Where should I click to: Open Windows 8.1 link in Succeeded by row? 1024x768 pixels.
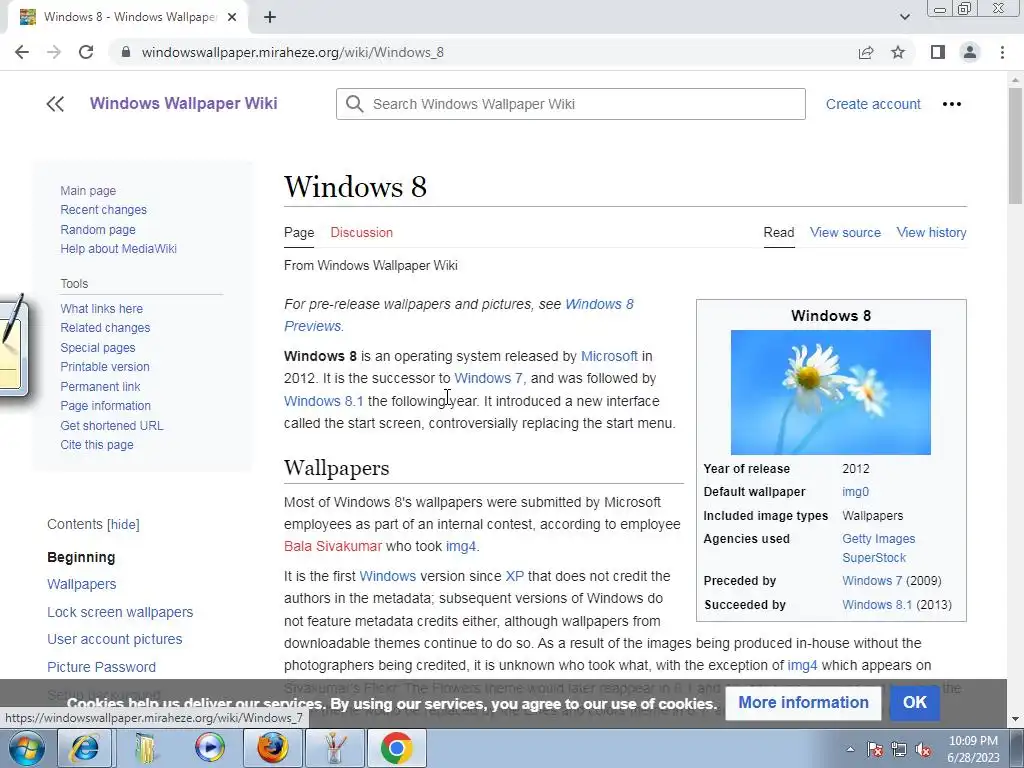tap(877, 605)
